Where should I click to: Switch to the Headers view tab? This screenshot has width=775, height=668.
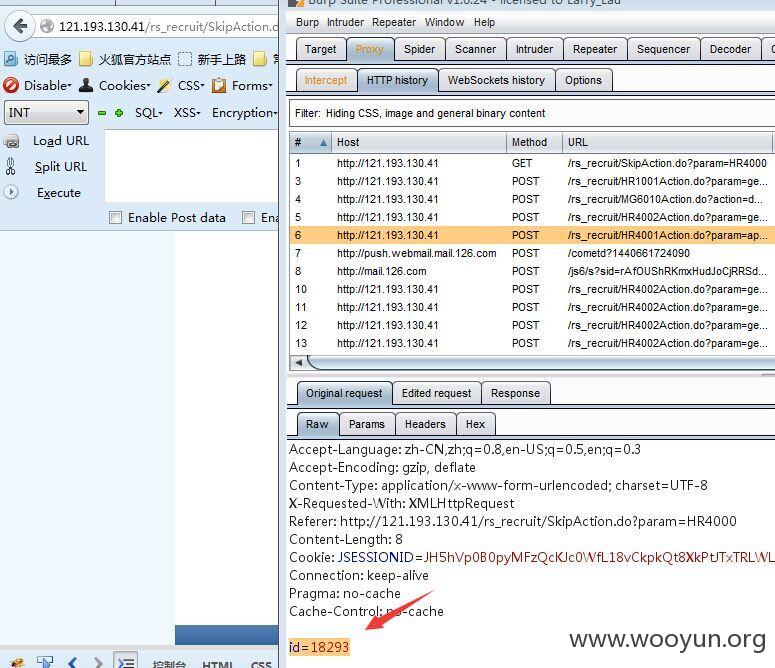(x=425, y=424)
